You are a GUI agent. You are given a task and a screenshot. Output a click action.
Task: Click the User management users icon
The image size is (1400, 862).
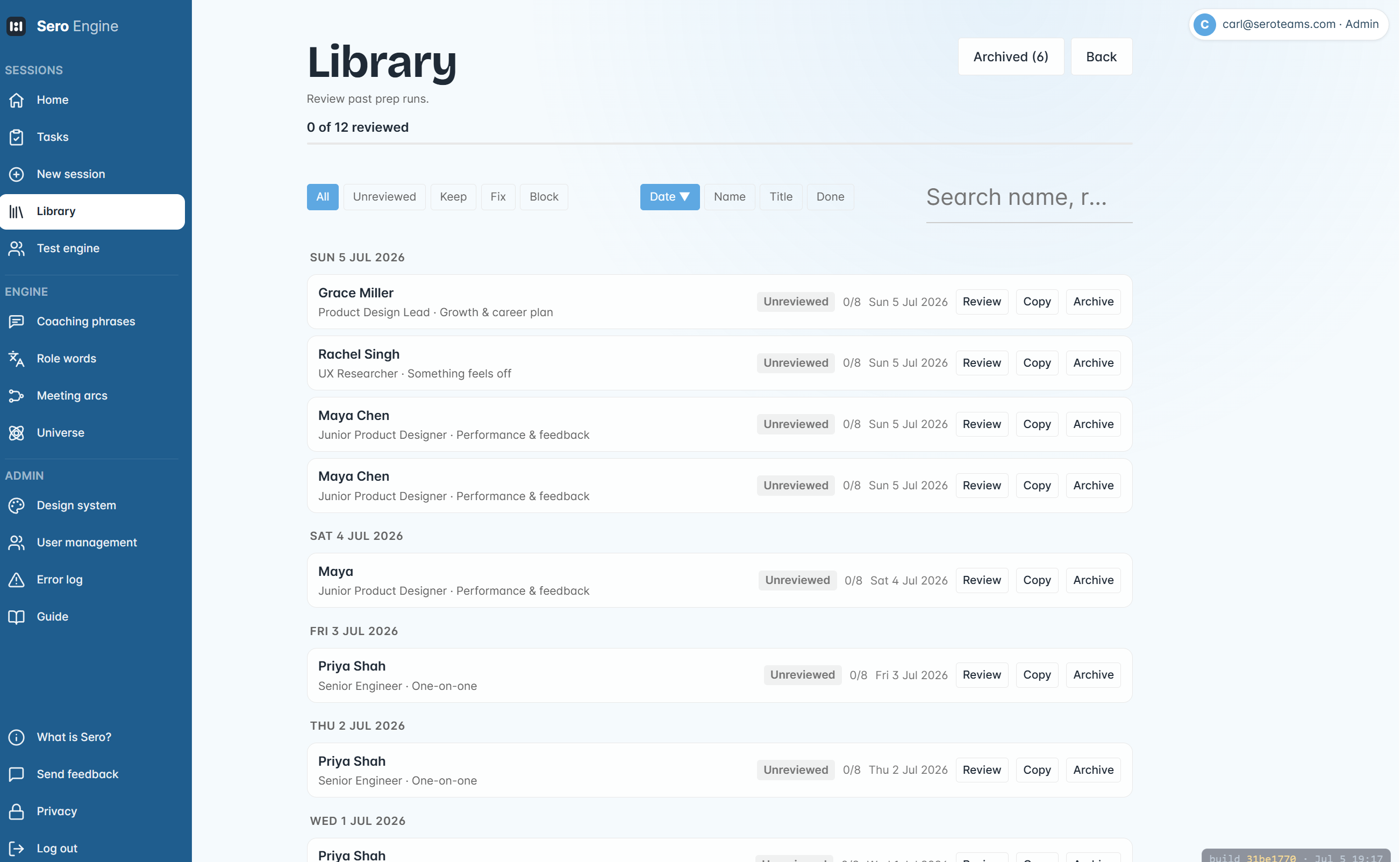click(x=17, y=542)
